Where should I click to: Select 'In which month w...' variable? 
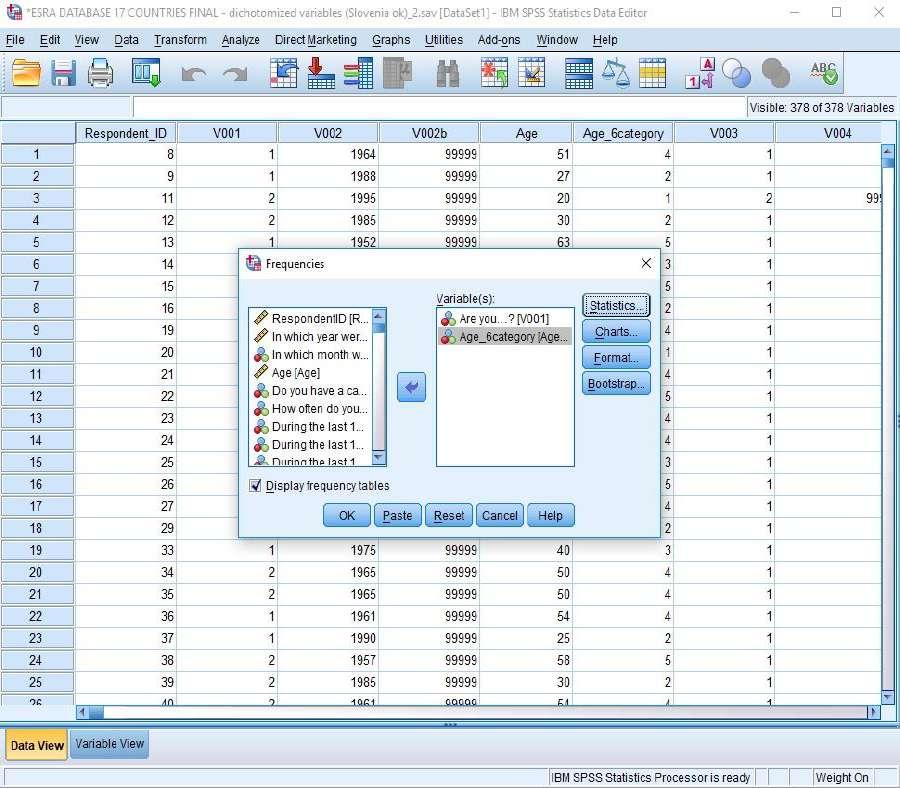tap(311, 355)
